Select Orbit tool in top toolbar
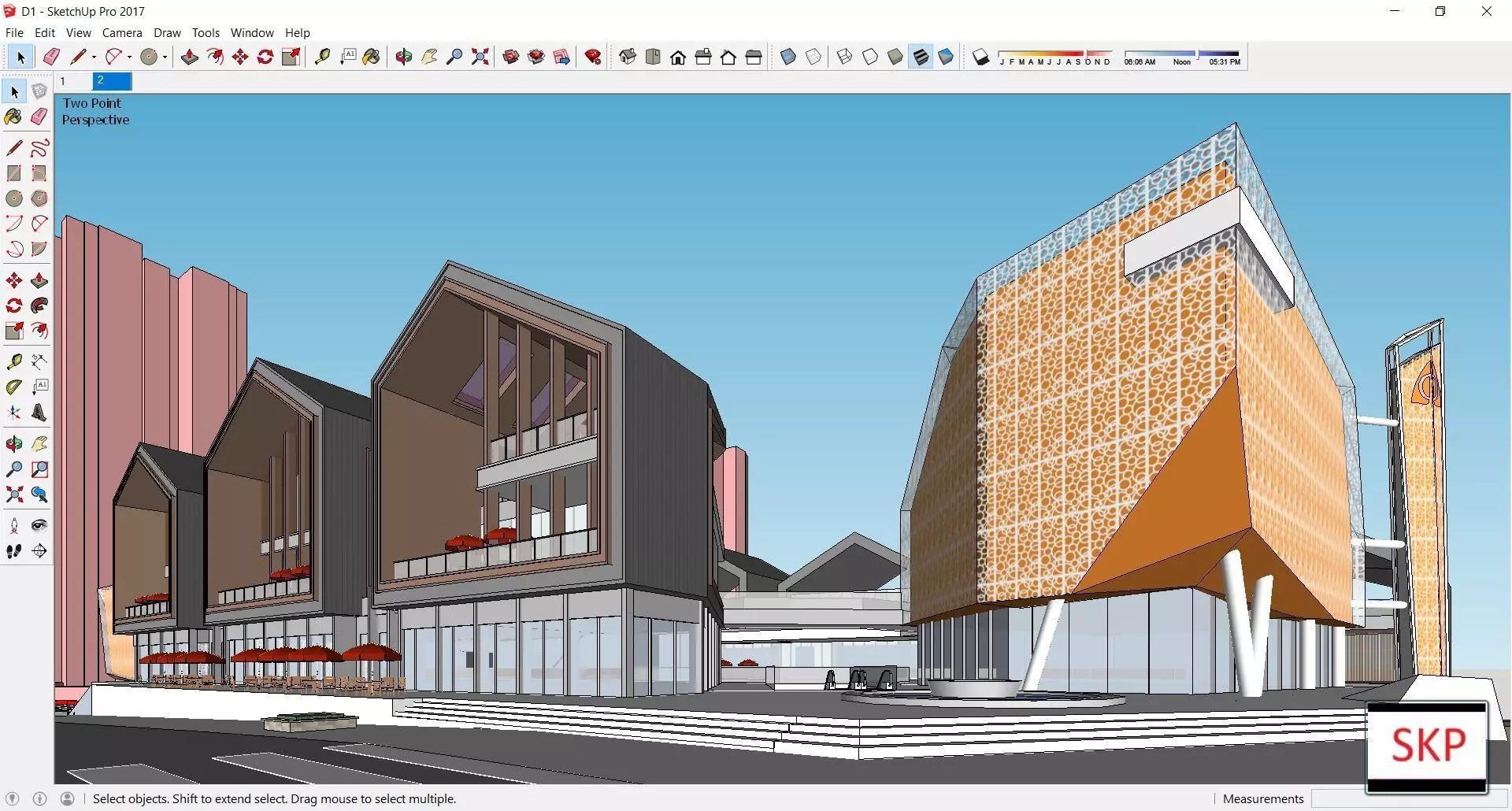Screen dimensions: 1512x811 pos(404,57)
